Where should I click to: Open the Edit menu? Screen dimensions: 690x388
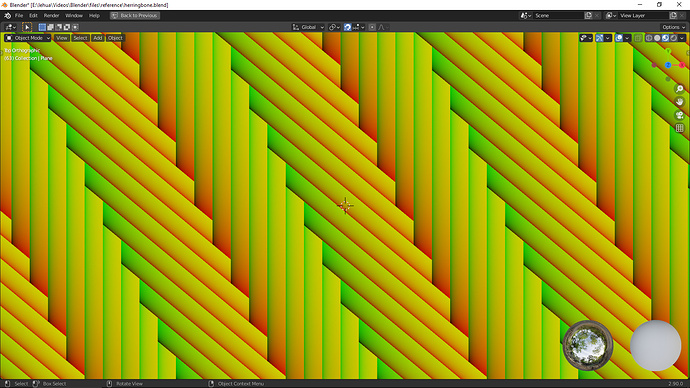coord(33,15)
